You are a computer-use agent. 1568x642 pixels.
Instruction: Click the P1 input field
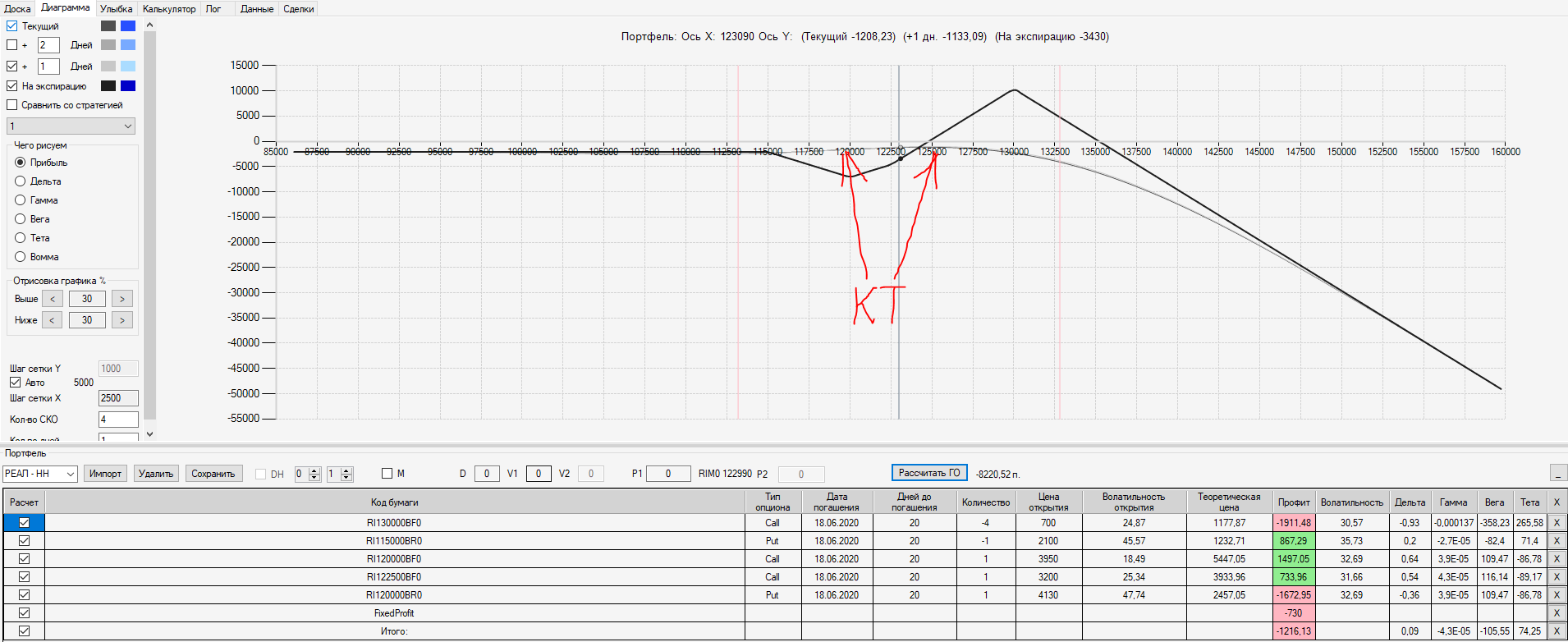point(668,474)
